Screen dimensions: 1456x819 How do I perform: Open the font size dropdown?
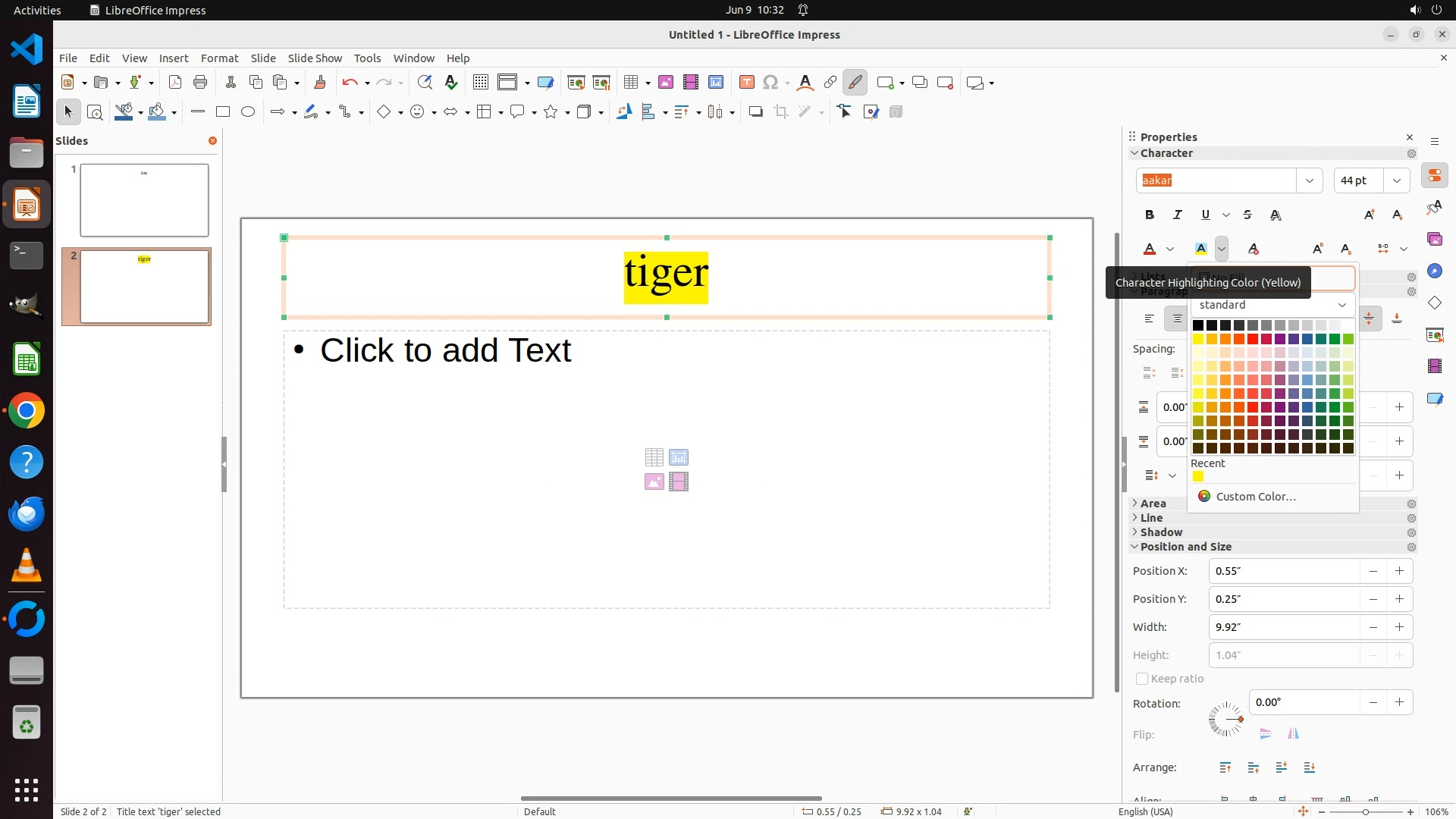1396,180
